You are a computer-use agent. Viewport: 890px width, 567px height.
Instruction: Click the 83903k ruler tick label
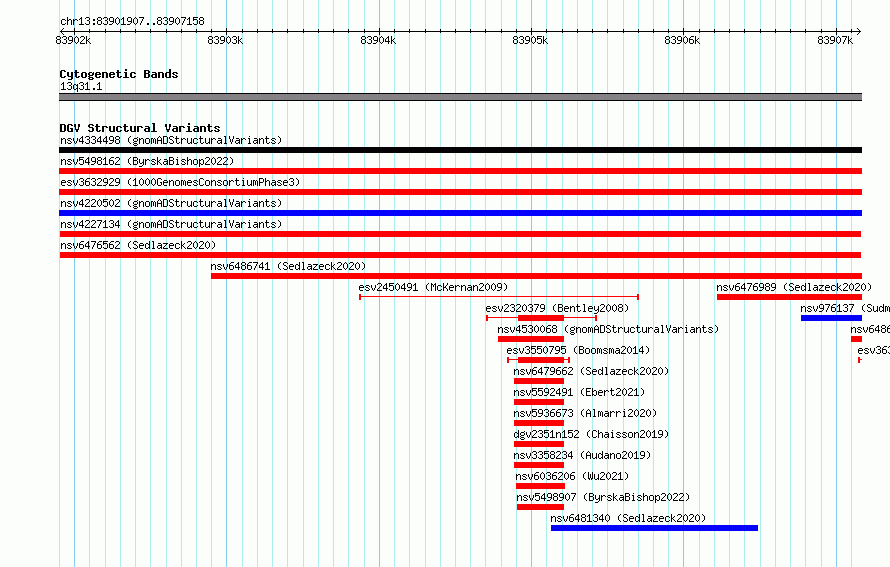point(225,40)
